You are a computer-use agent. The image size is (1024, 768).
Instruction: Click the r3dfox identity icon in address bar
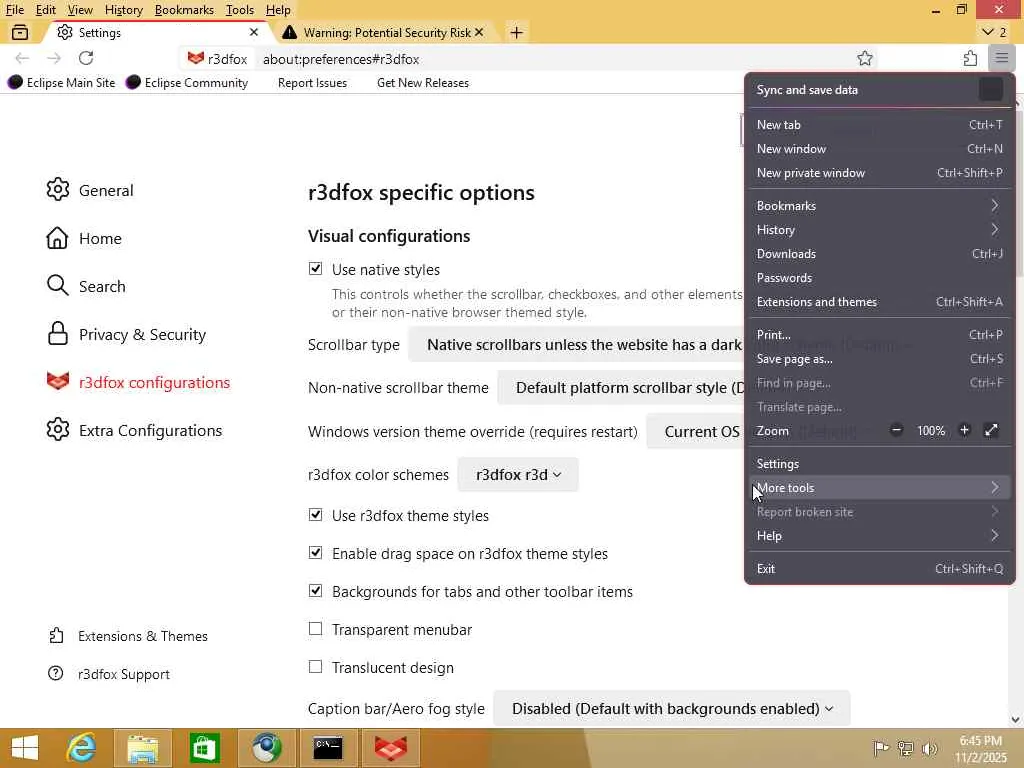(217, 59)
